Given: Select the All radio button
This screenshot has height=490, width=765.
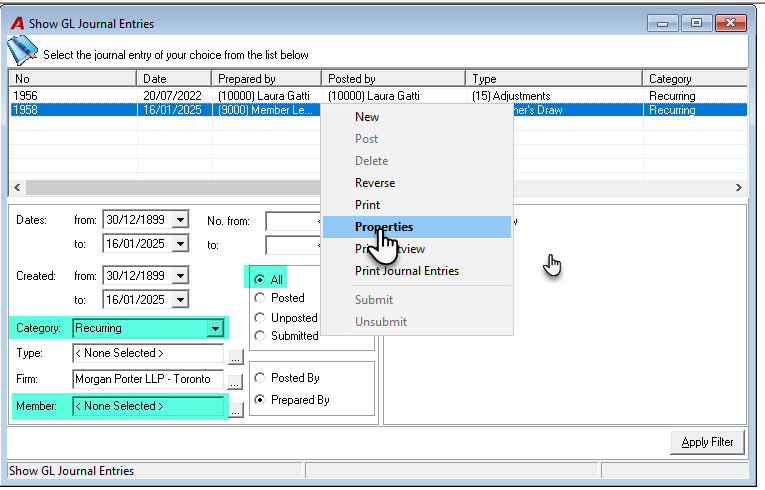Looking at the screenshot, I should click(x=260, y=280).
